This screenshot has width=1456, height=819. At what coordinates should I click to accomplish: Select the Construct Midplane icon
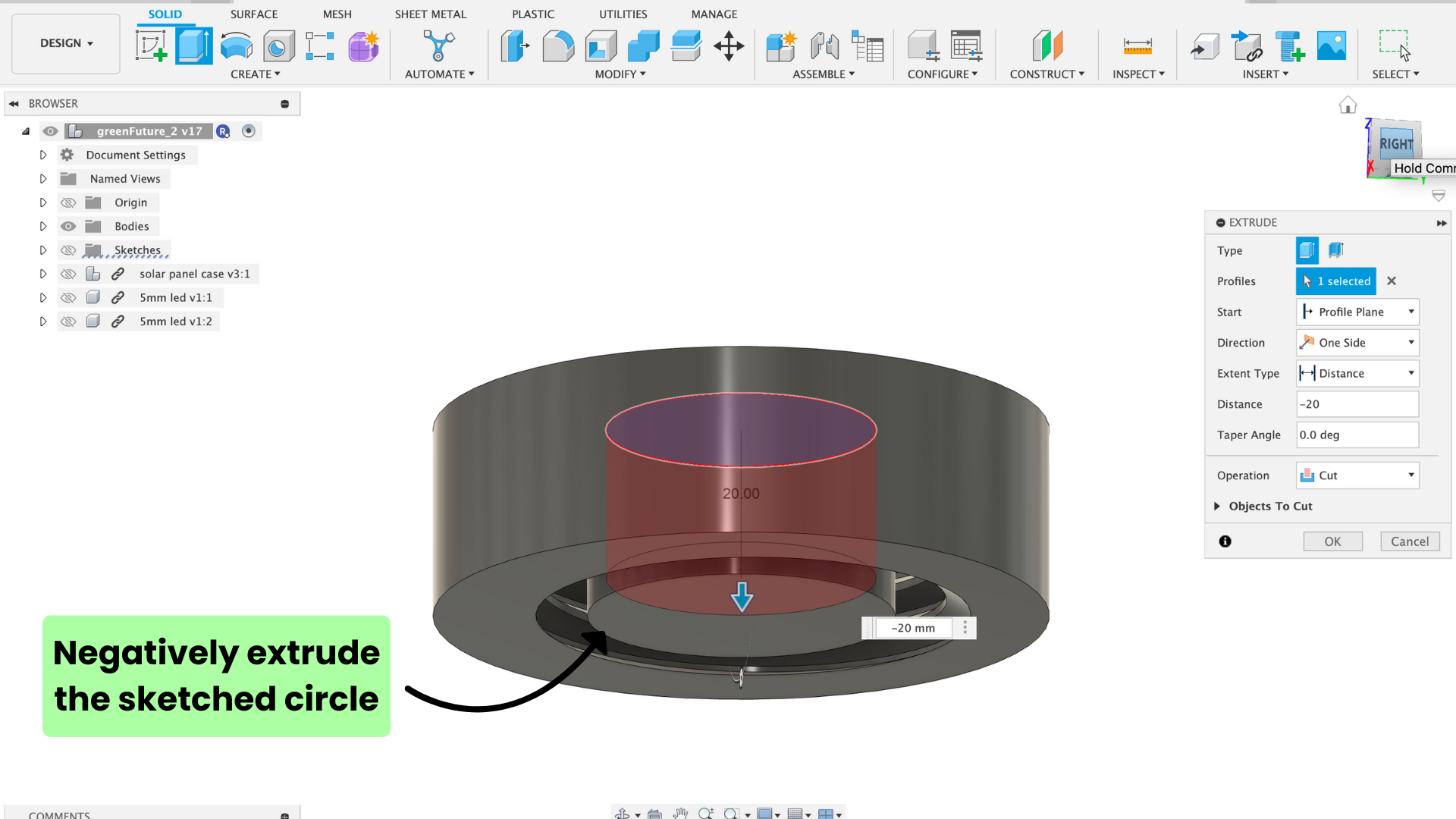1047,45
